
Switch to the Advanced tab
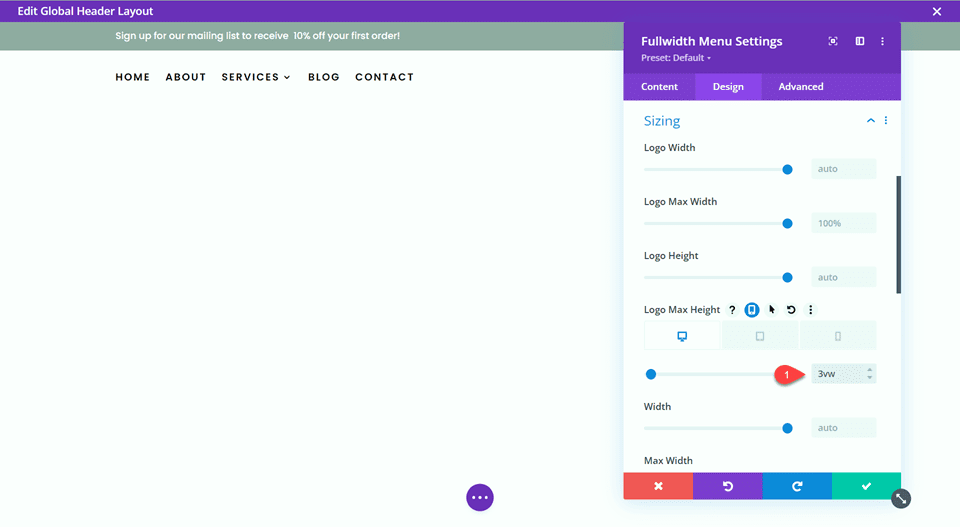point(801,86)
